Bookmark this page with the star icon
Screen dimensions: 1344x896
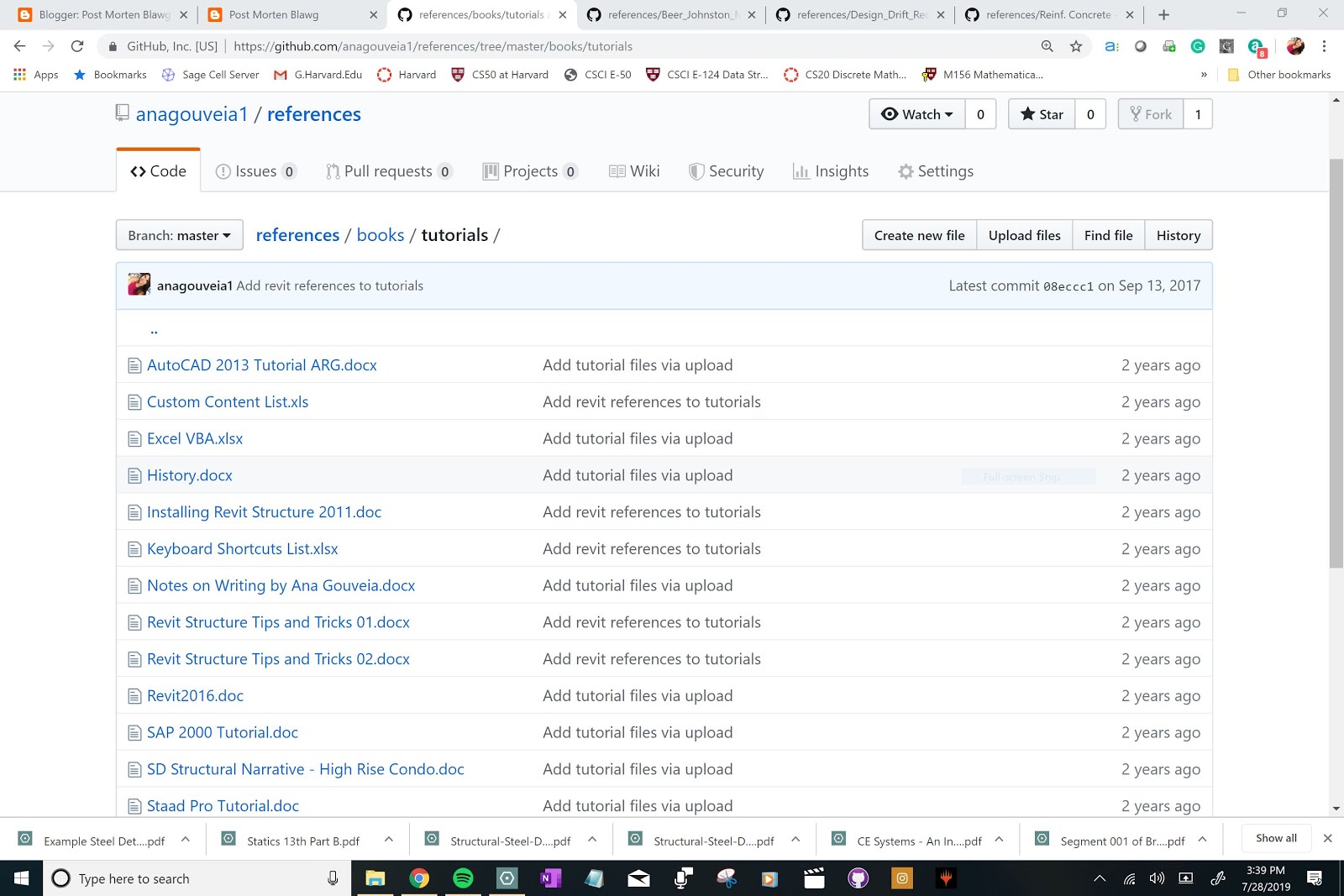coord(1076,46)
